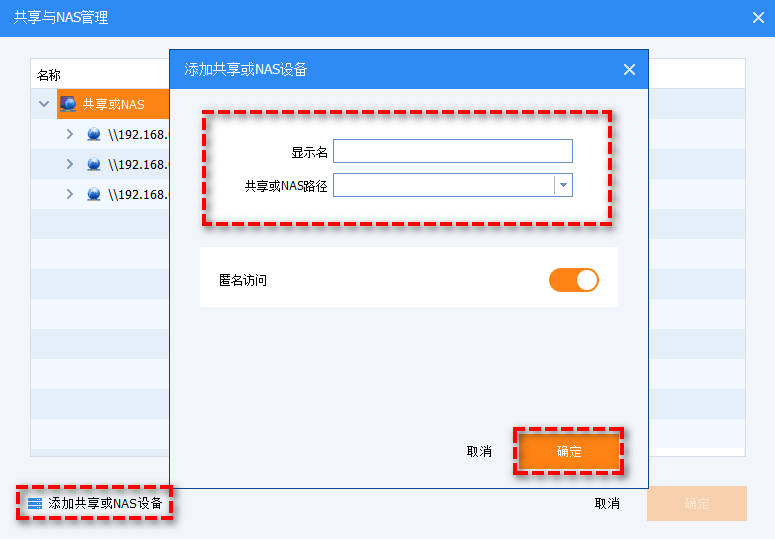Expand the second \\192.168 network entry
Viewport: 775px width, 539px height.
70,164
